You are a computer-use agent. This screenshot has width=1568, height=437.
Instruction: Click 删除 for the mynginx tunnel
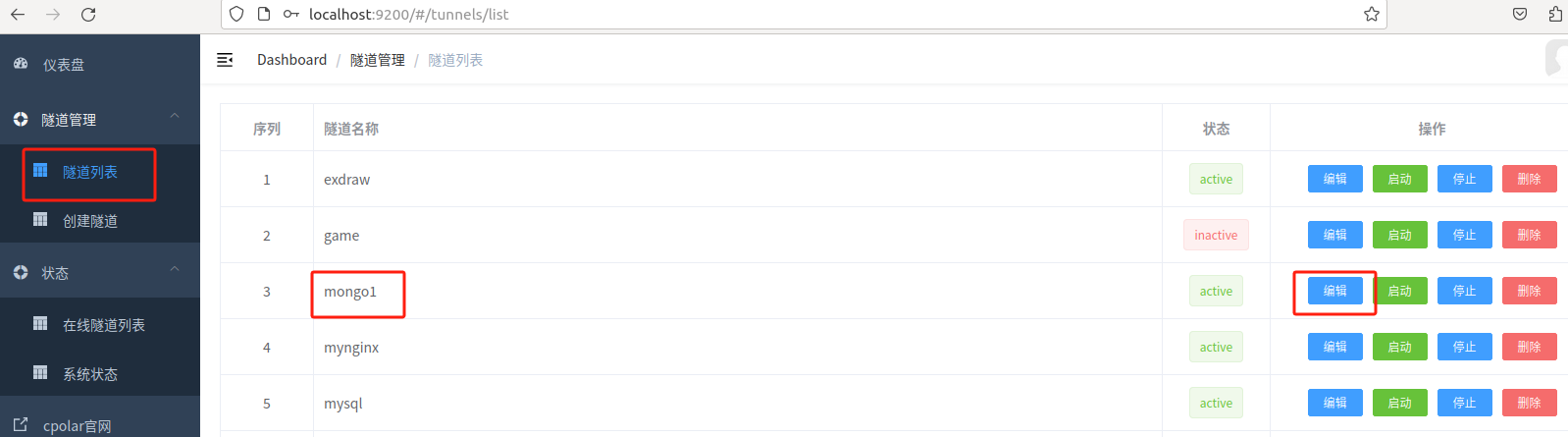[1529, 347]
